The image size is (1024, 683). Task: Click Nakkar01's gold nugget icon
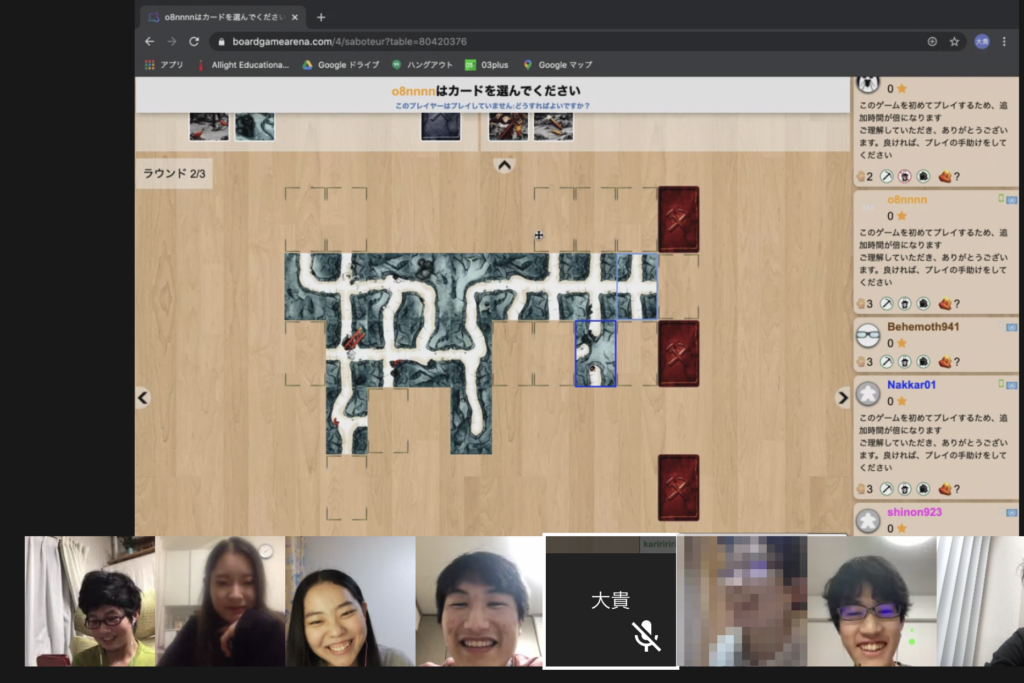[945, 489]
